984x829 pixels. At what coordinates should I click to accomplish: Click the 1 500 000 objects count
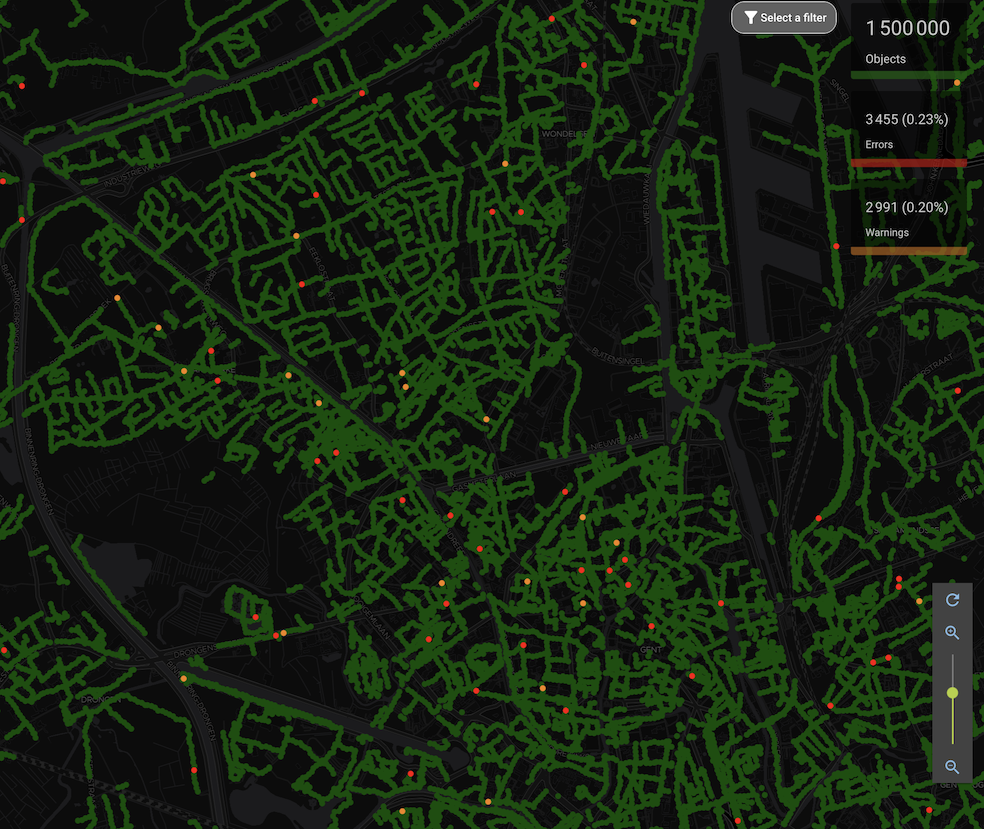[907, 29]
